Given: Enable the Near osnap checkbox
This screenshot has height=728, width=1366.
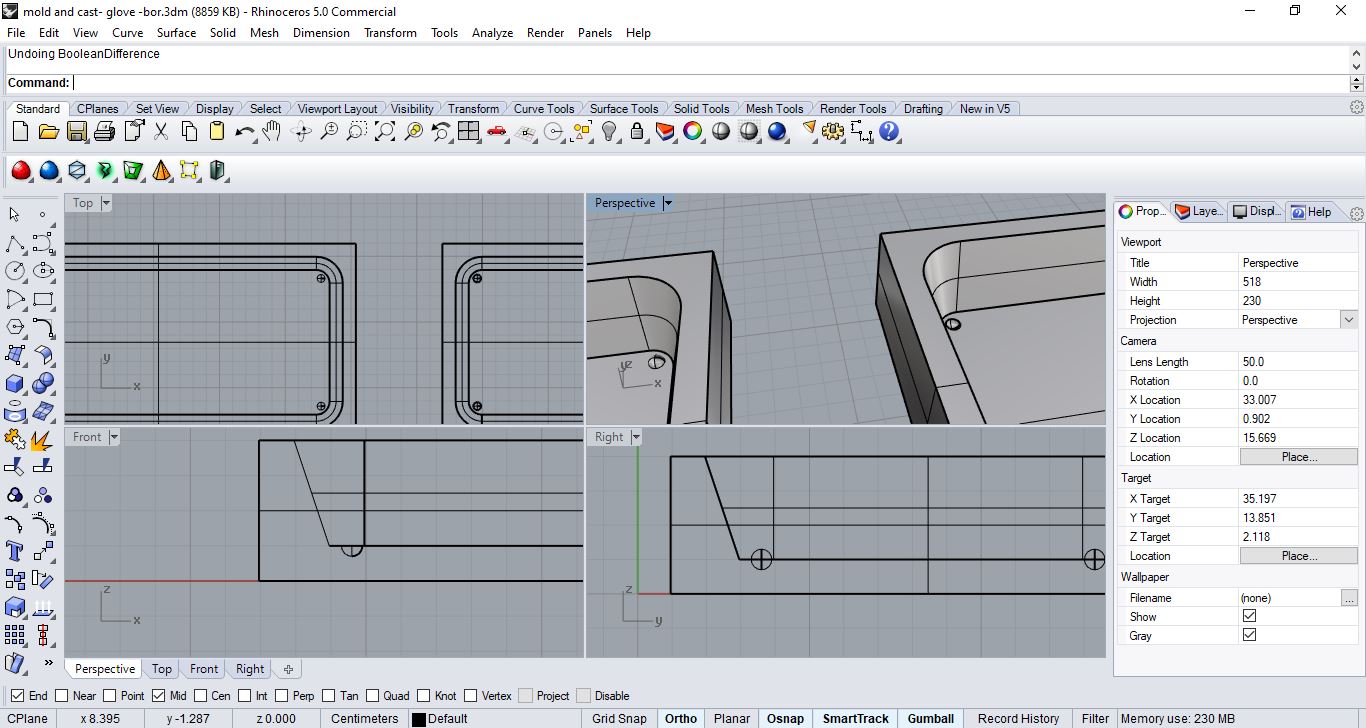Looking at the screenshot, I should 62,696.
